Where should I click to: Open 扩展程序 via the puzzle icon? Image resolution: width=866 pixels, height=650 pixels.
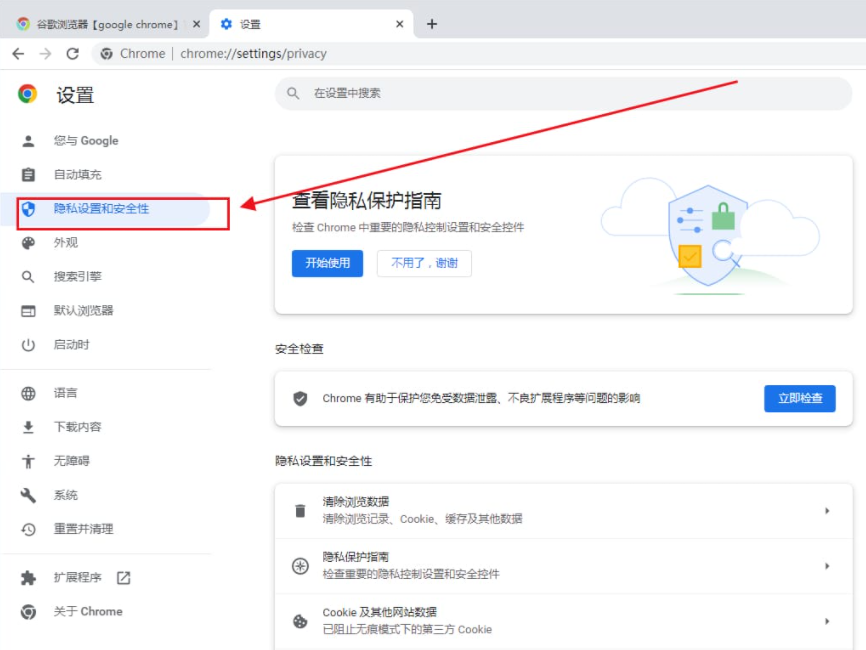[25, 578]
